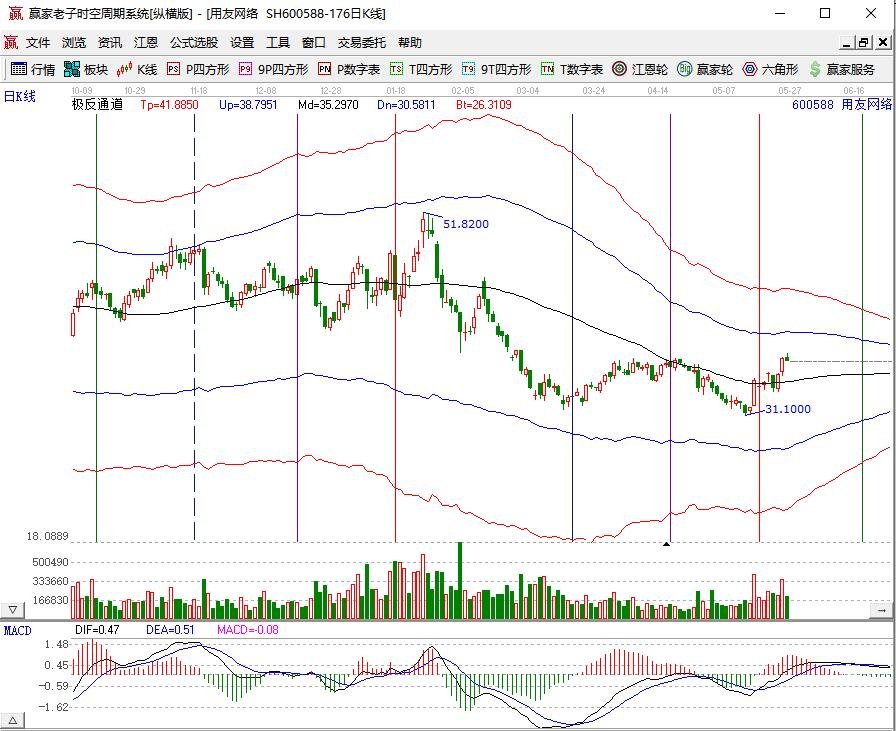Click the 03-24 date on time axis
The image size is (896, 731).
coord(594,91)
